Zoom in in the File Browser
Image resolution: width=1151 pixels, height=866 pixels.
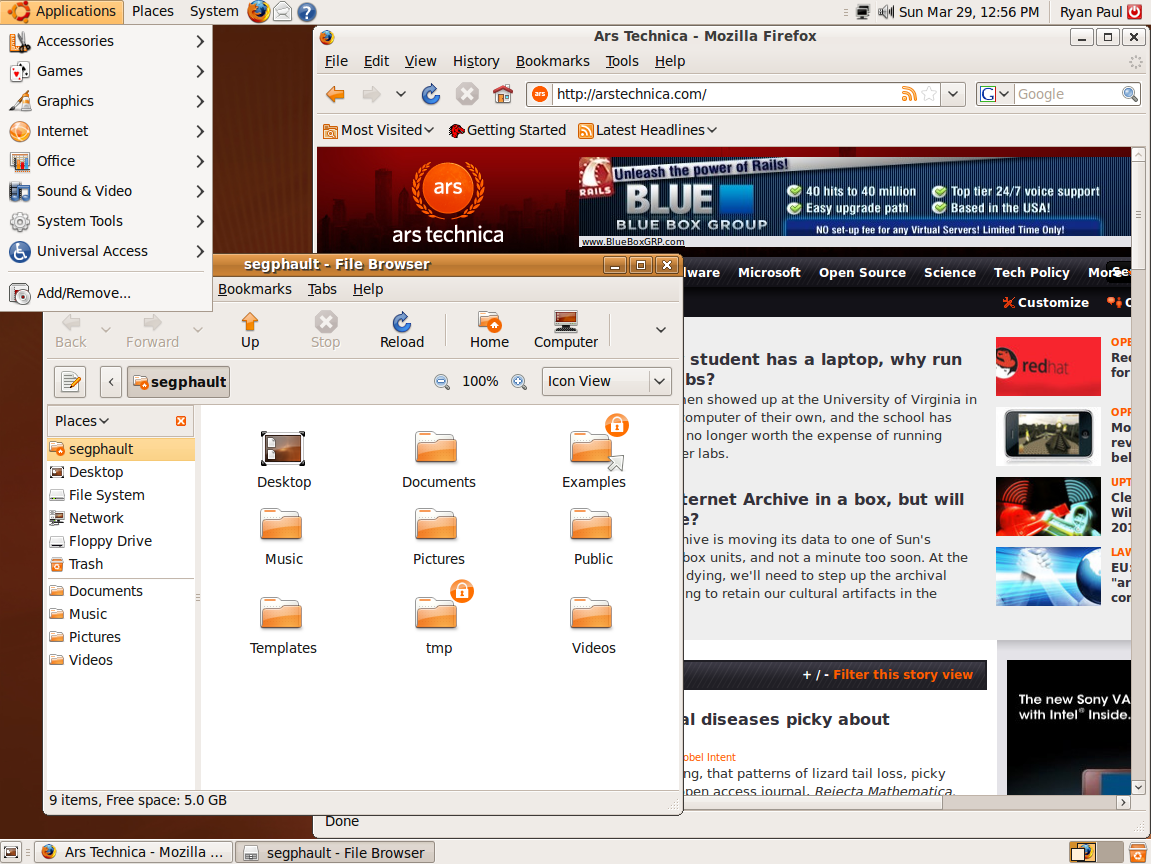[519, 382]
